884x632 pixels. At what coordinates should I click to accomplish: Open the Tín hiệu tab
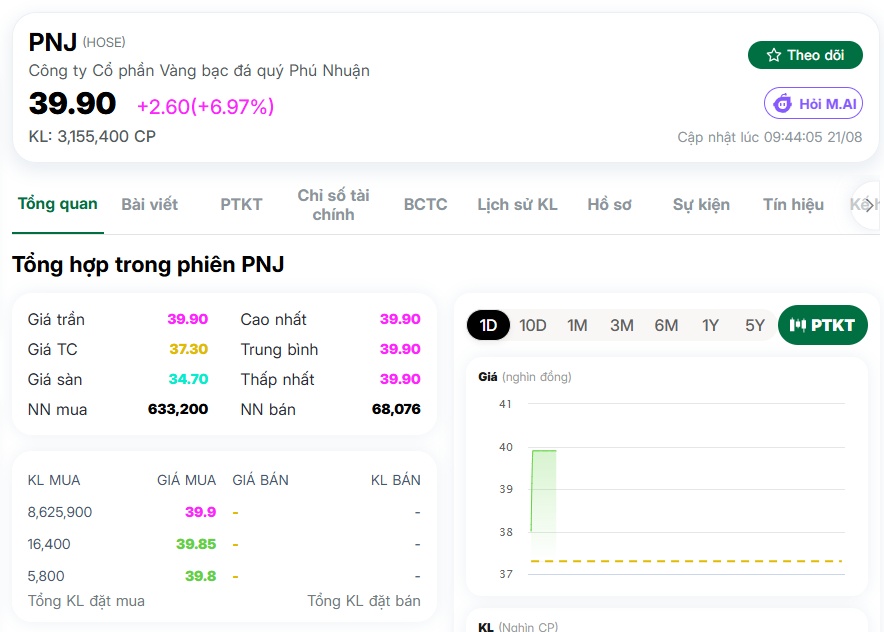click(x=793, y=204)
